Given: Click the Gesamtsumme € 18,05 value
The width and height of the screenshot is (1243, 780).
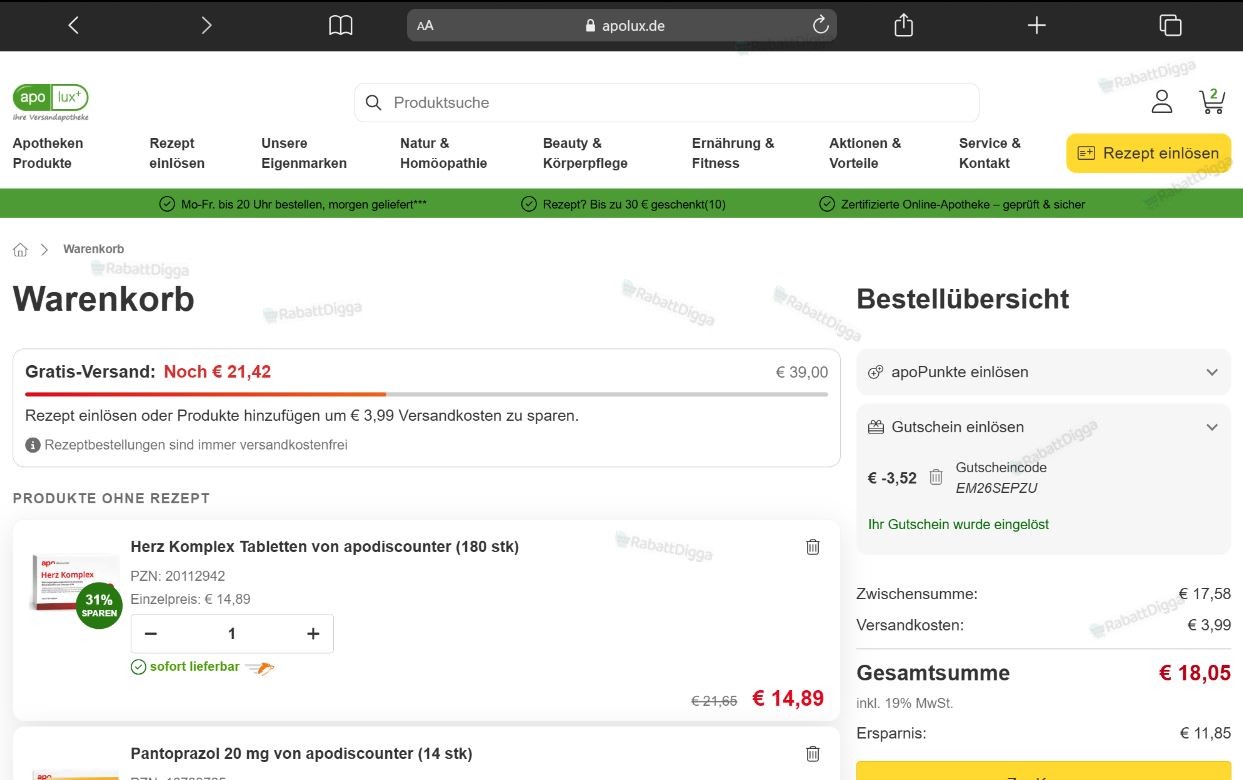Looking at the screenshot, I should [x=1195, y=673].
